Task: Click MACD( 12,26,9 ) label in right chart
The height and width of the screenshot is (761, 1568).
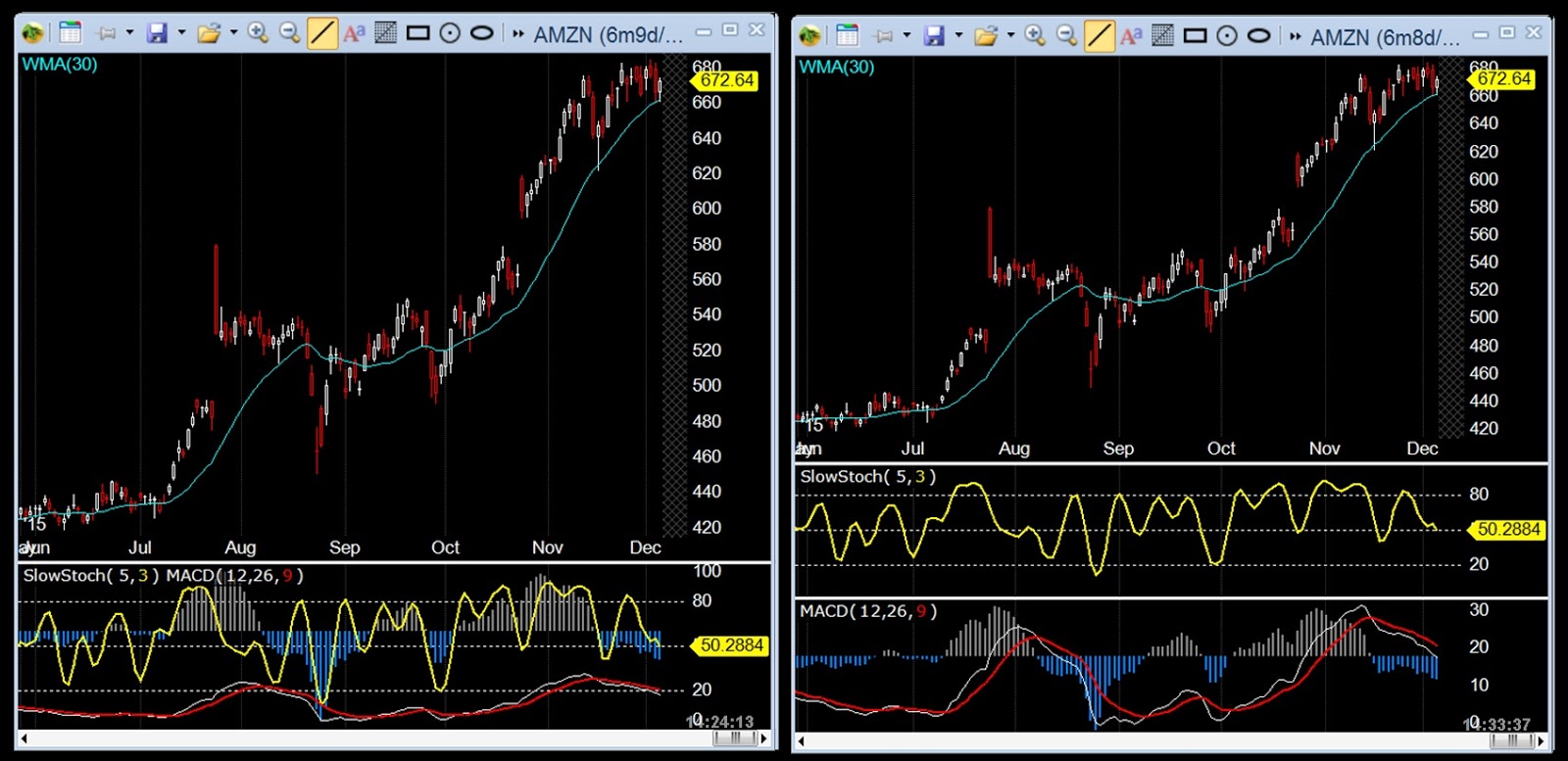Action: click(x=868, y=611)
